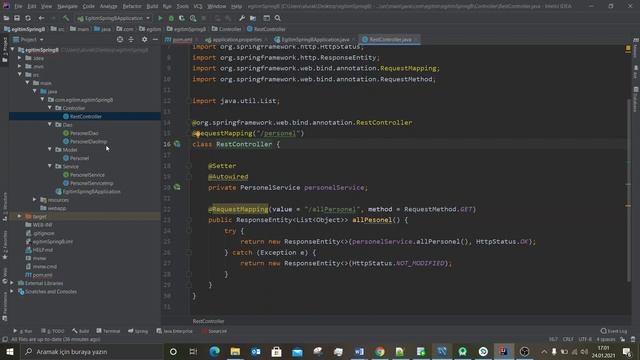640x360 pixels.
Task: Open the Build tool window
Action: point(81,331)
